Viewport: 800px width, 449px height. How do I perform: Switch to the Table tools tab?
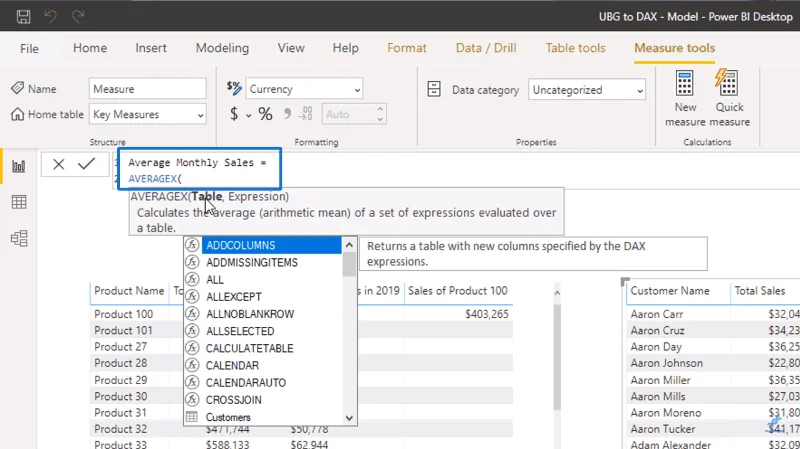click(576, 48)
